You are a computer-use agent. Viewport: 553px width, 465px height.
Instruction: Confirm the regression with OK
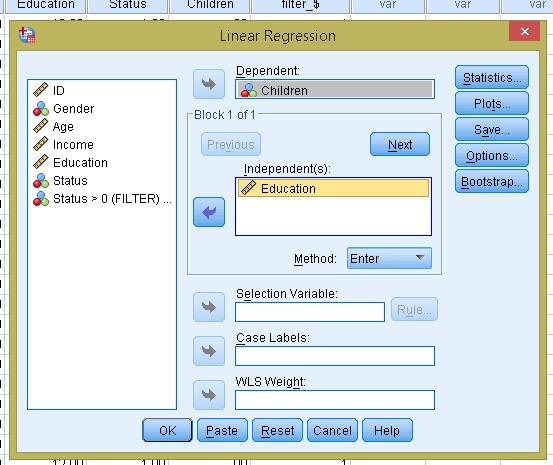(167, 430)
